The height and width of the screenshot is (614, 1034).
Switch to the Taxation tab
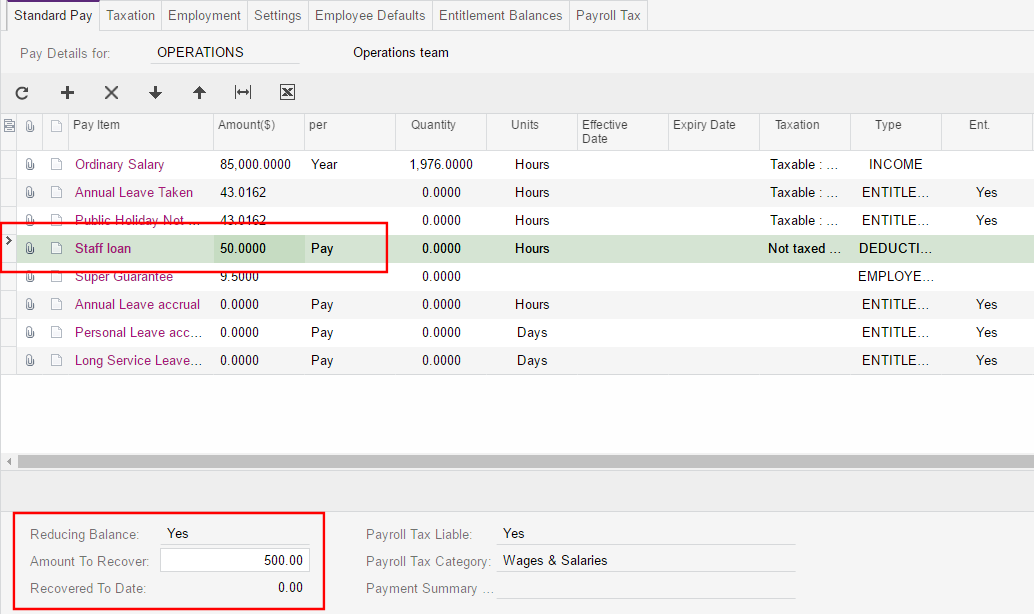[131, 16]
